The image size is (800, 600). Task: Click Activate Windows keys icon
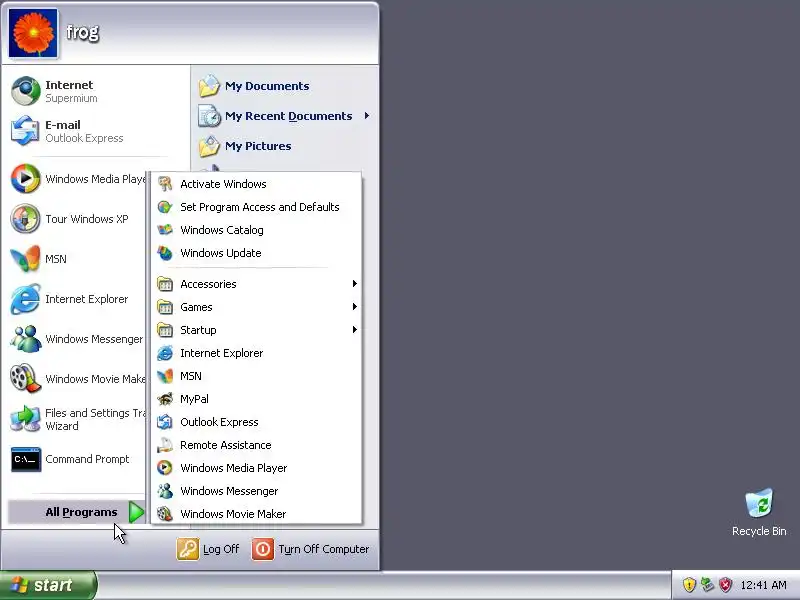coord(165,184)
